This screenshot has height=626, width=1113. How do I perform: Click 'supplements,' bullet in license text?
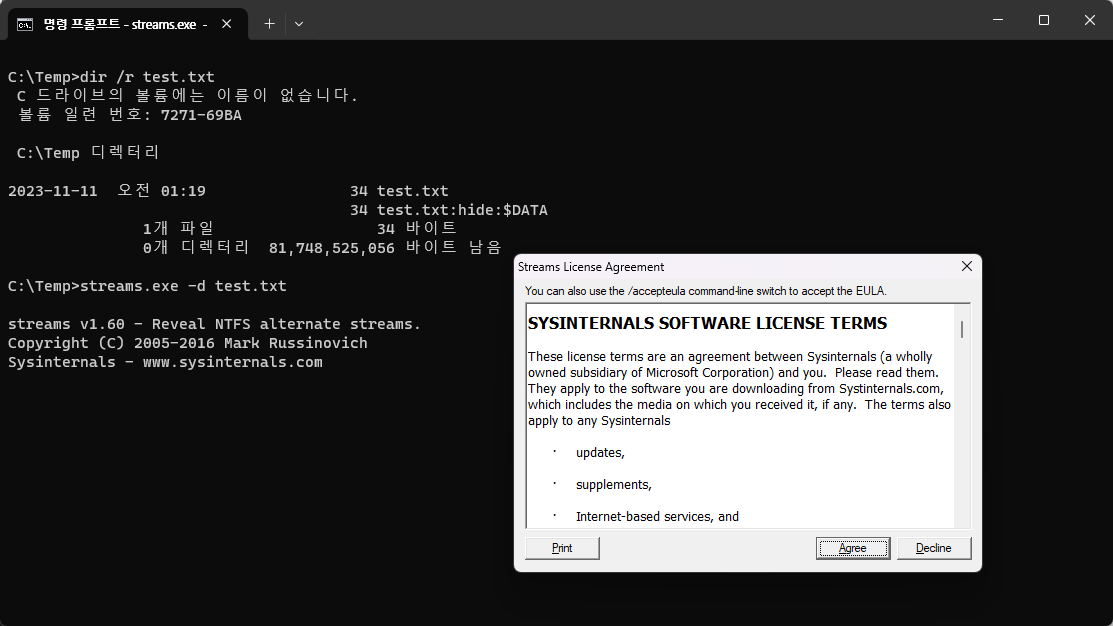click(x=613, y=485)
